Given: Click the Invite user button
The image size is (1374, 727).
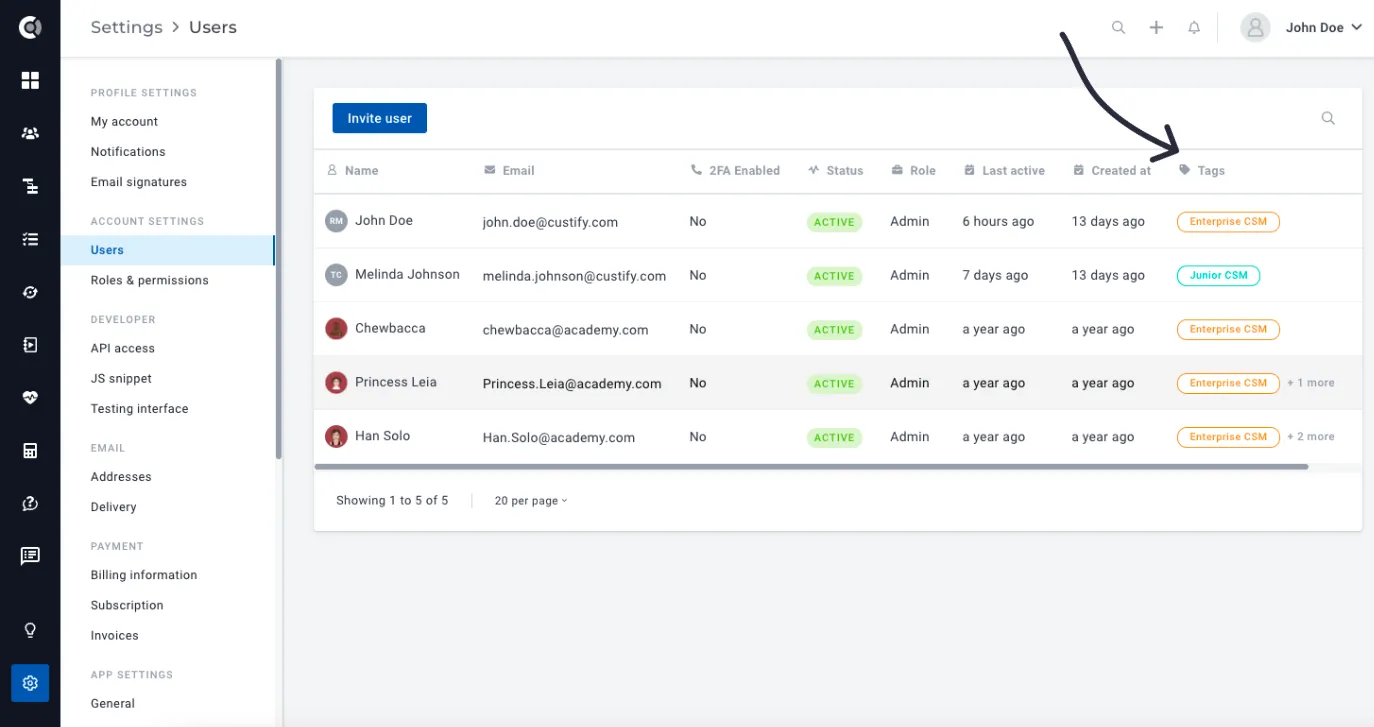Looking at the screenshot, I should point(380,118).
